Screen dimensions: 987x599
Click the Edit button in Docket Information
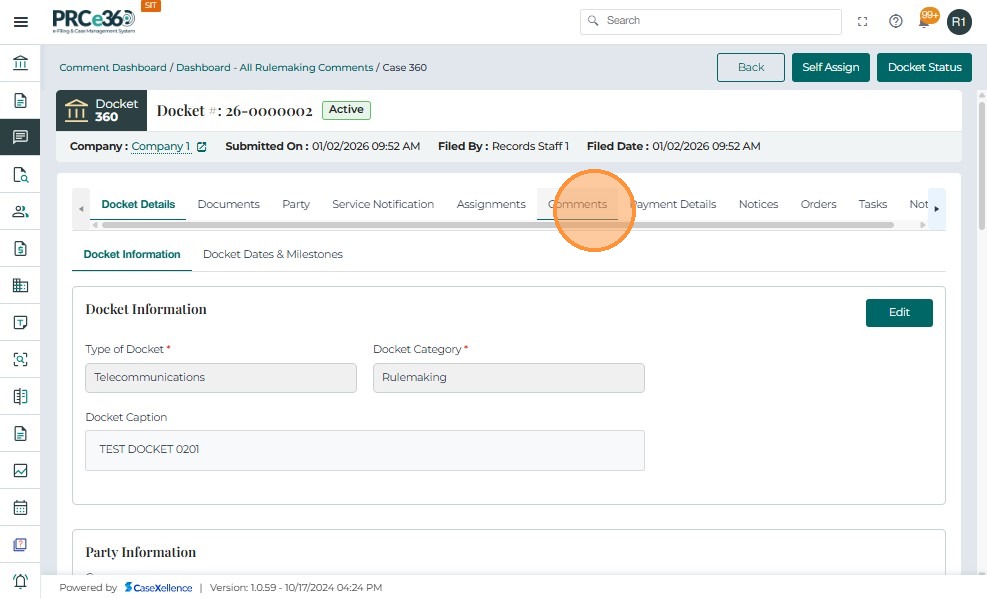tap(899, 313)
